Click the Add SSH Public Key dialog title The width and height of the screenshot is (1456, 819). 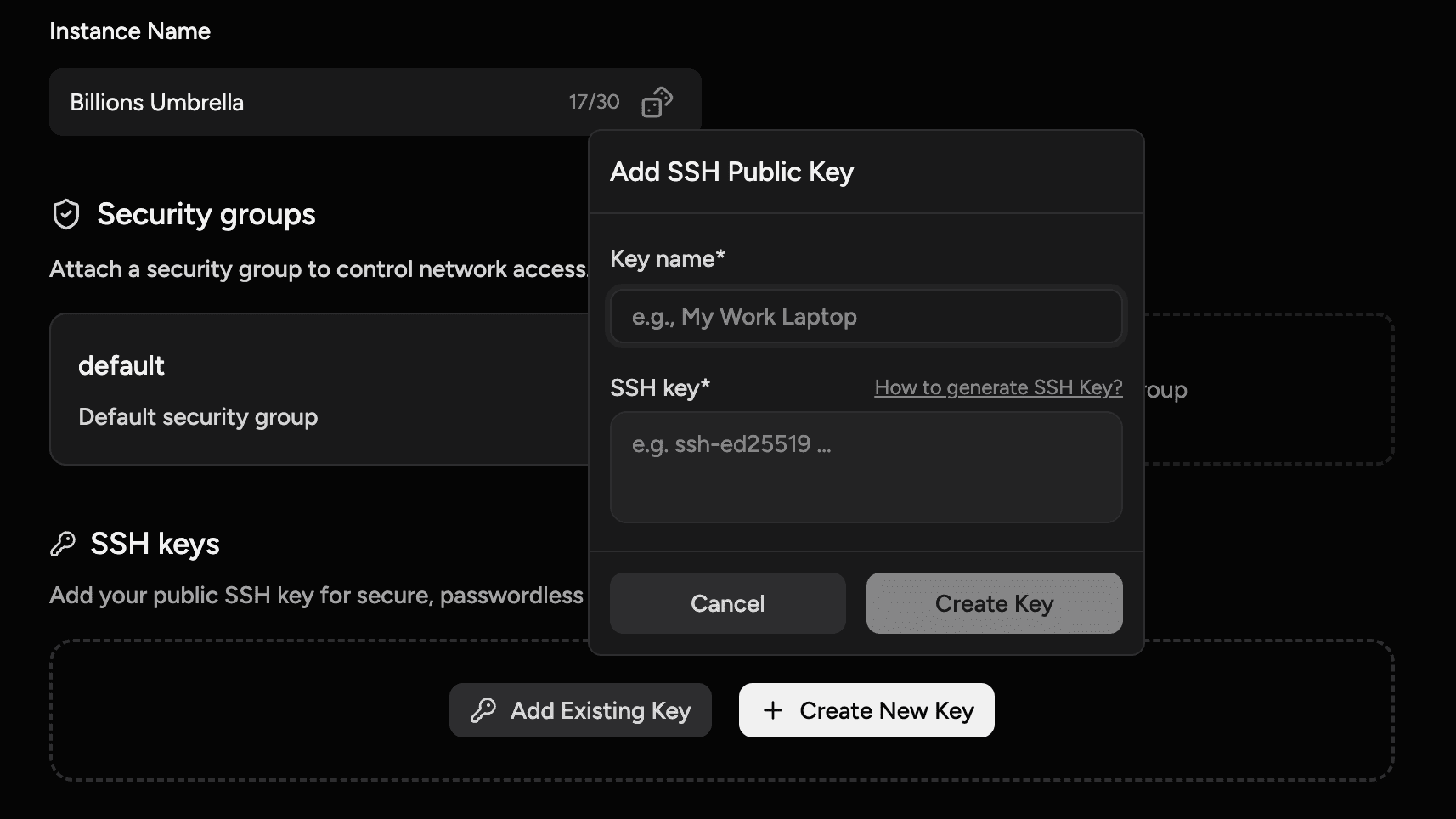[x=731, y=172]
